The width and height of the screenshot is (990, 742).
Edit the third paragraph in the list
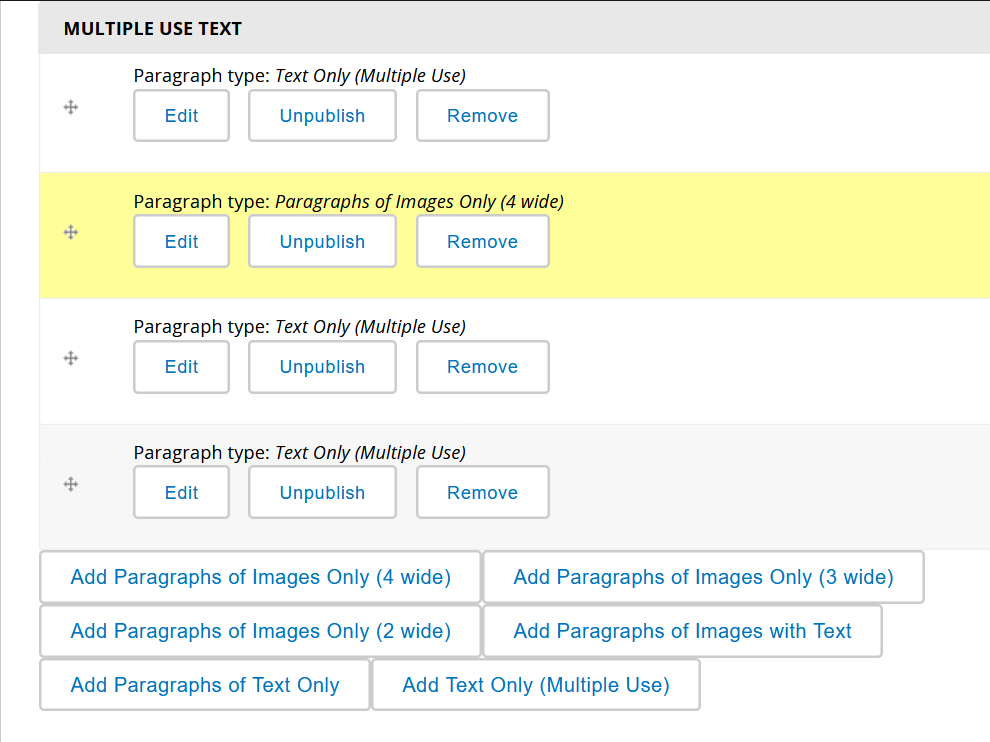click(x=181, y=367)
